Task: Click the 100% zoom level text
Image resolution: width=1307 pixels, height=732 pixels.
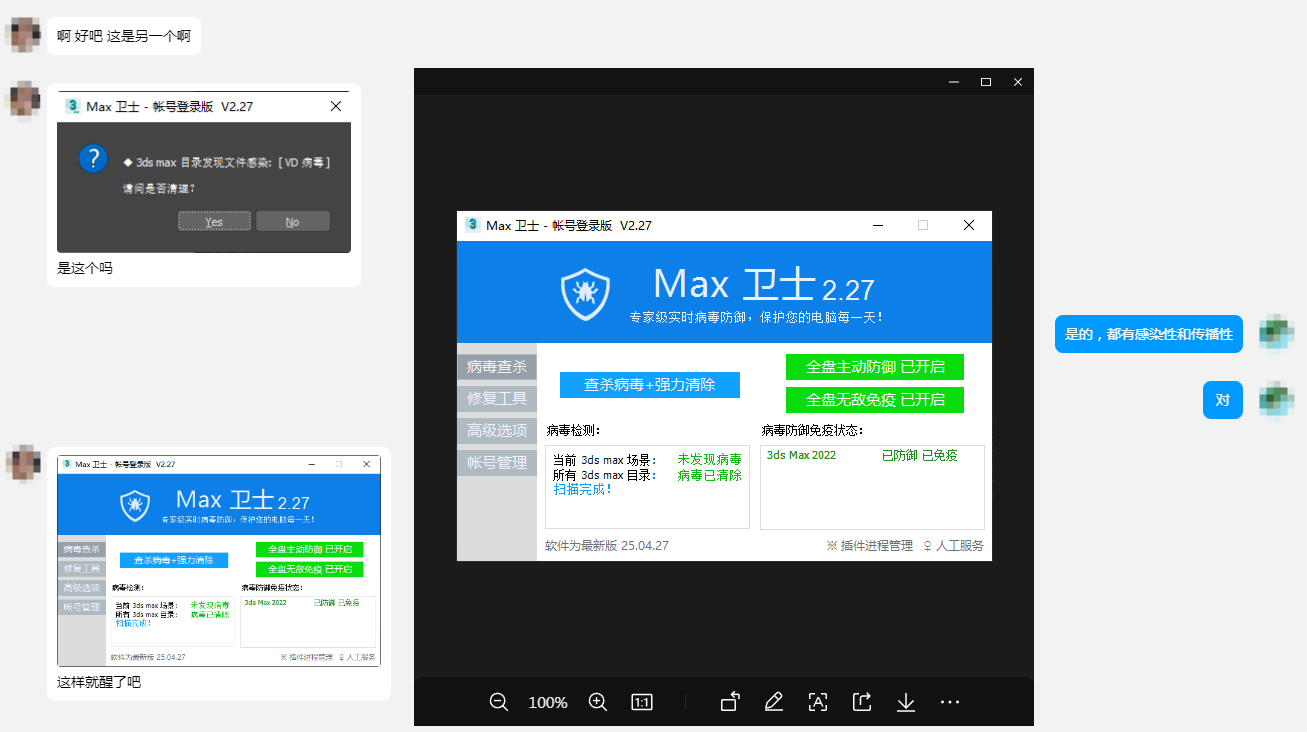Action: tap(548, 702)
